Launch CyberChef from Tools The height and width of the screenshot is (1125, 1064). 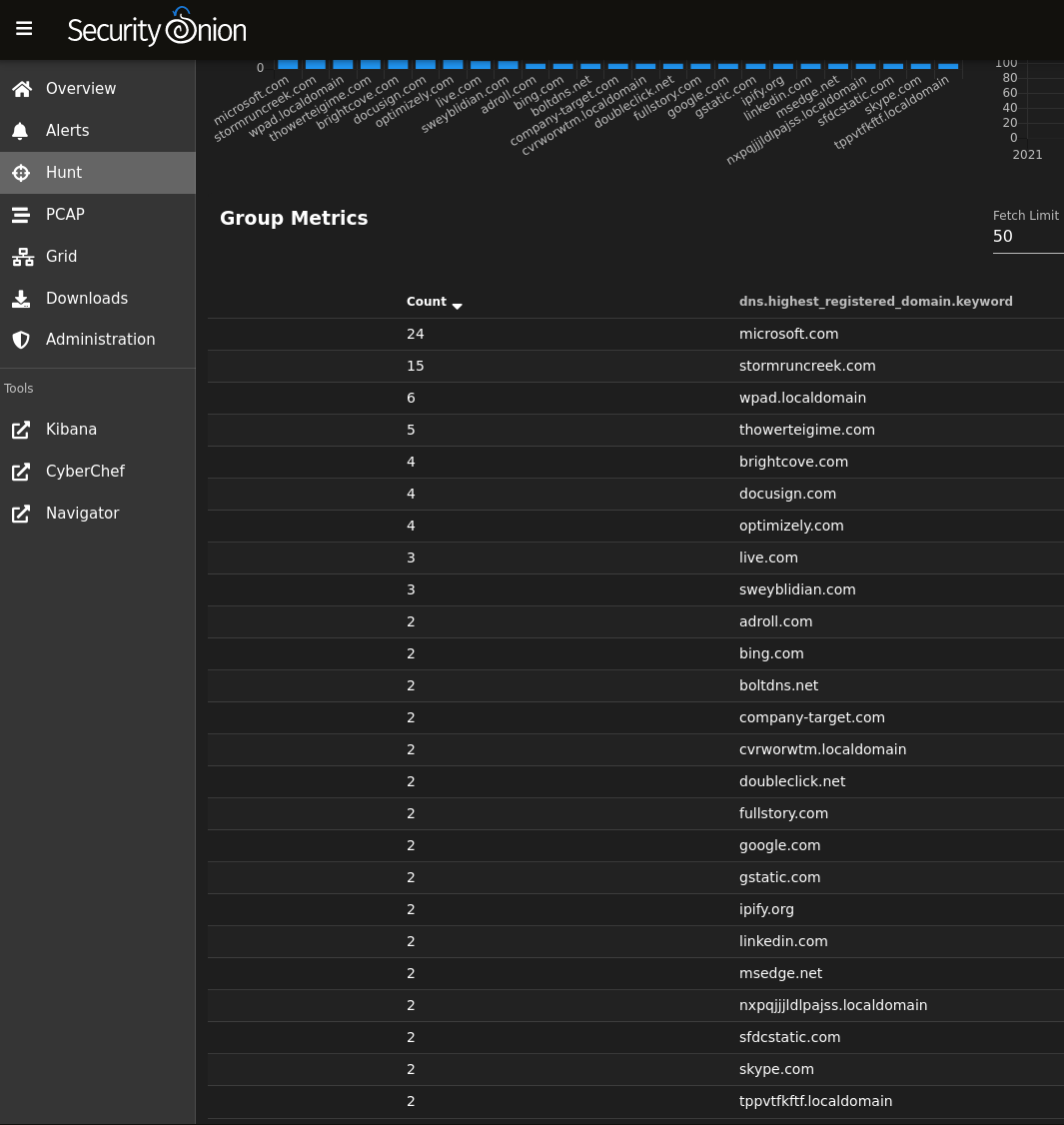[x=98, y=472]
